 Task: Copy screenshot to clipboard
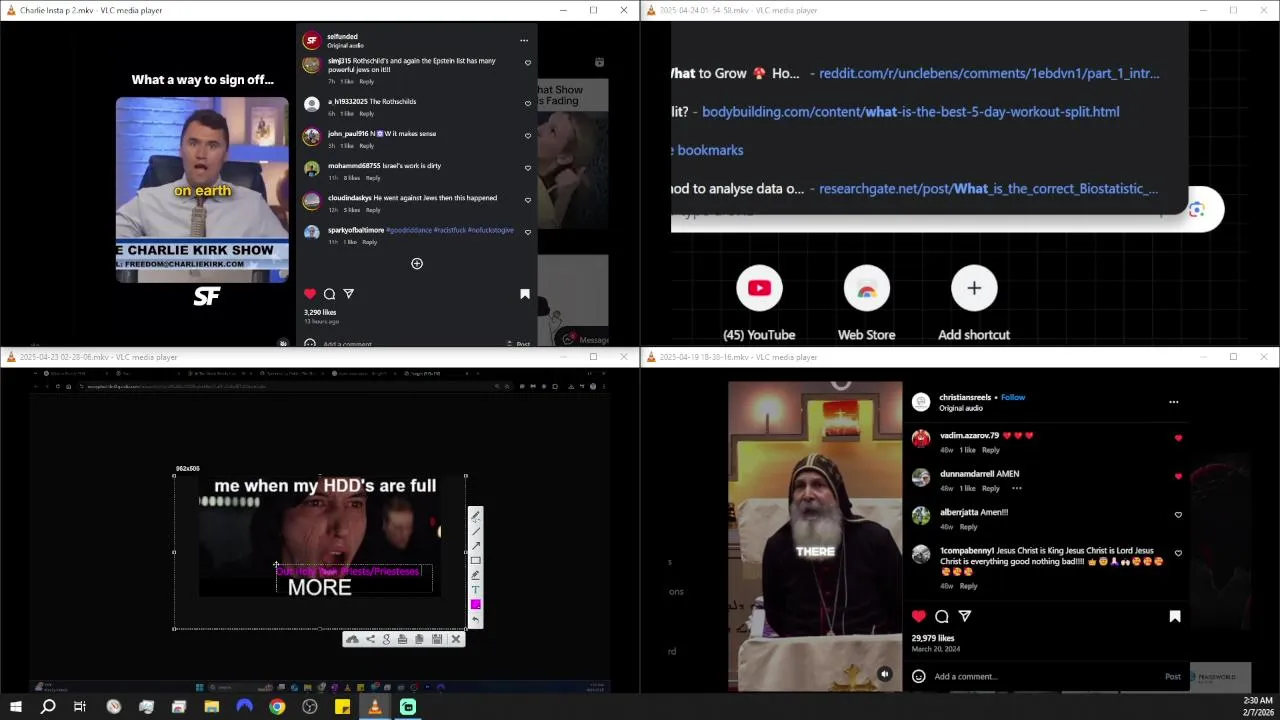419,639
